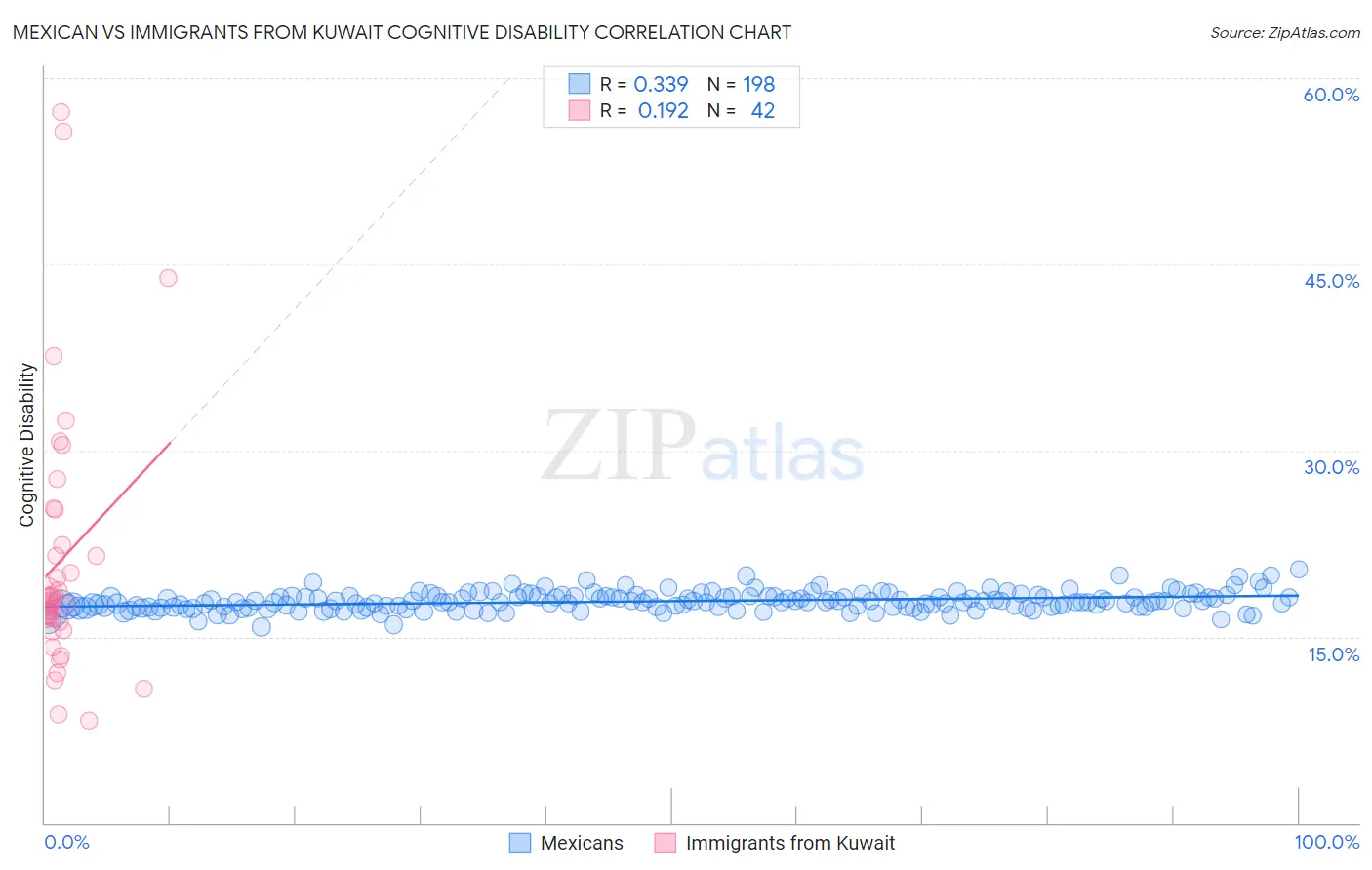Click the 30.0% y-axis tick label
Screen dimensions: 1372x870
[1331, 467]
